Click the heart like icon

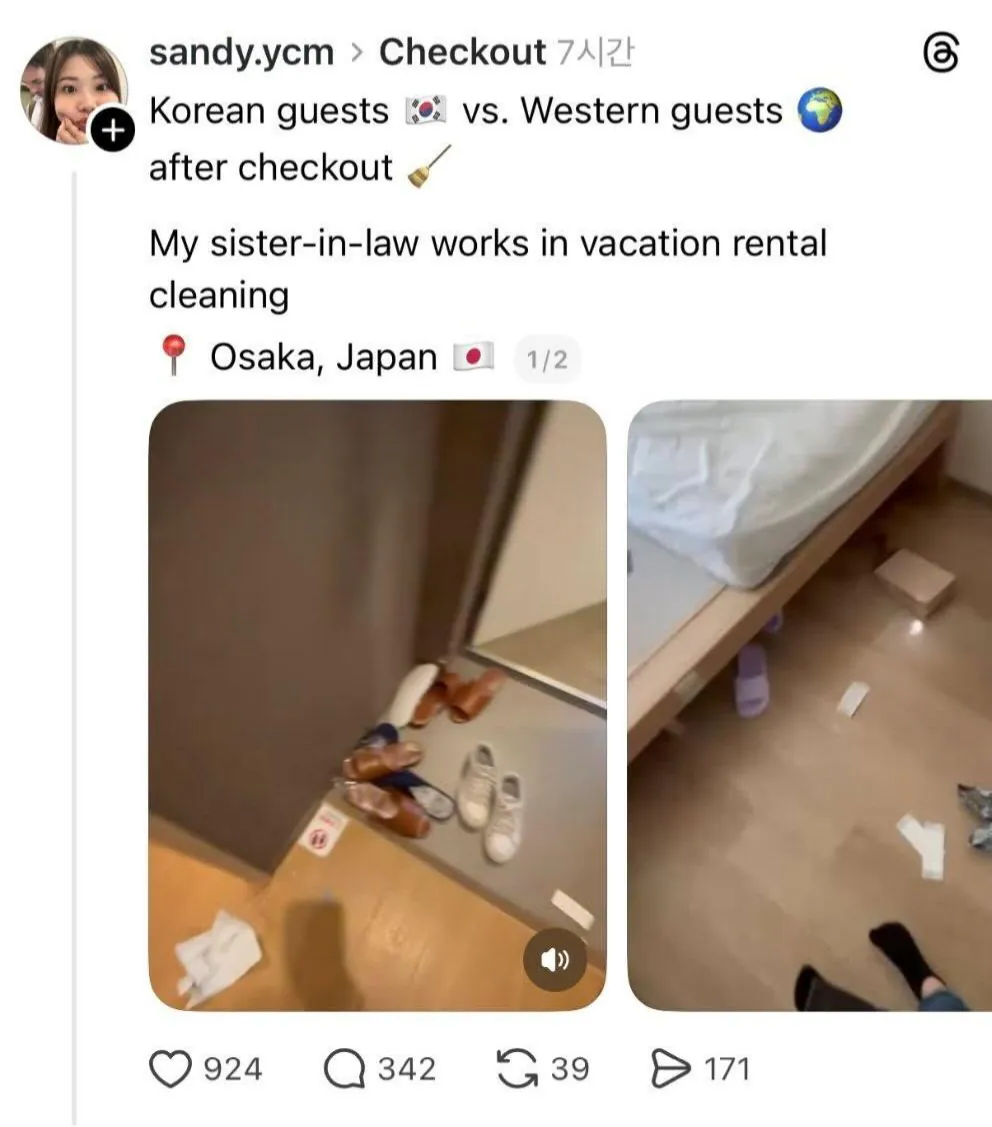[x=170, y=1069]
